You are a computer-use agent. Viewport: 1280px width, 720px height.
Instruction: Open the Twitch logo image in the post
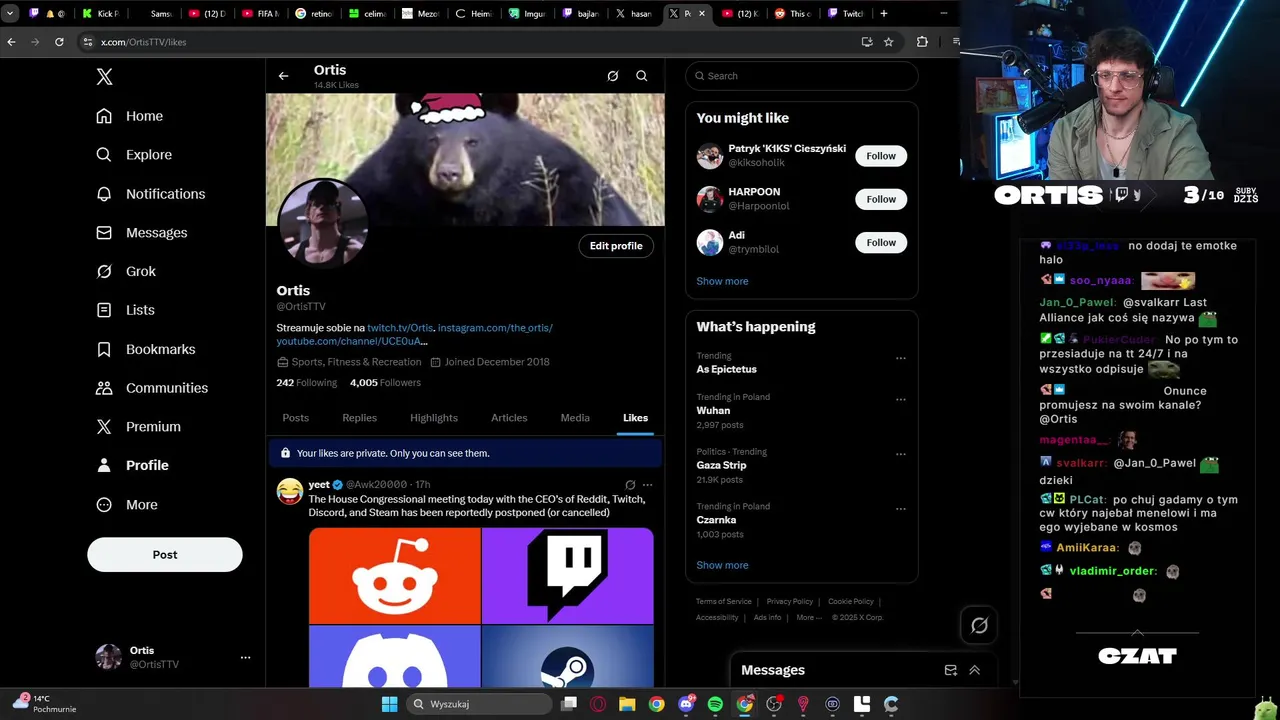[568, 576]
